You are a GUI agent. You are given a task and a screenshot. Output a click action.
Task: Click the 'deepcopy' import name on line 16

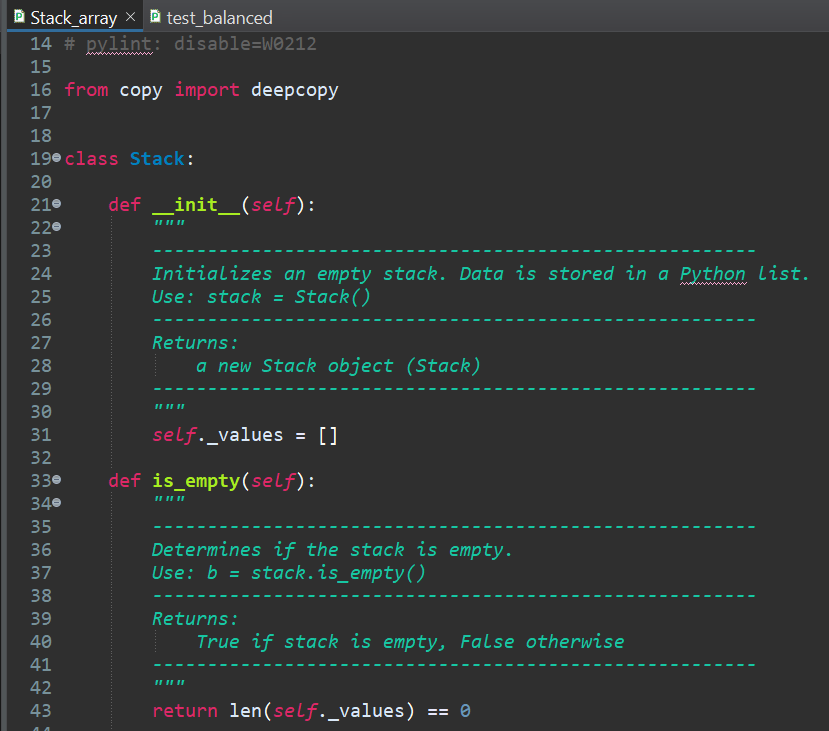point(294,90)
